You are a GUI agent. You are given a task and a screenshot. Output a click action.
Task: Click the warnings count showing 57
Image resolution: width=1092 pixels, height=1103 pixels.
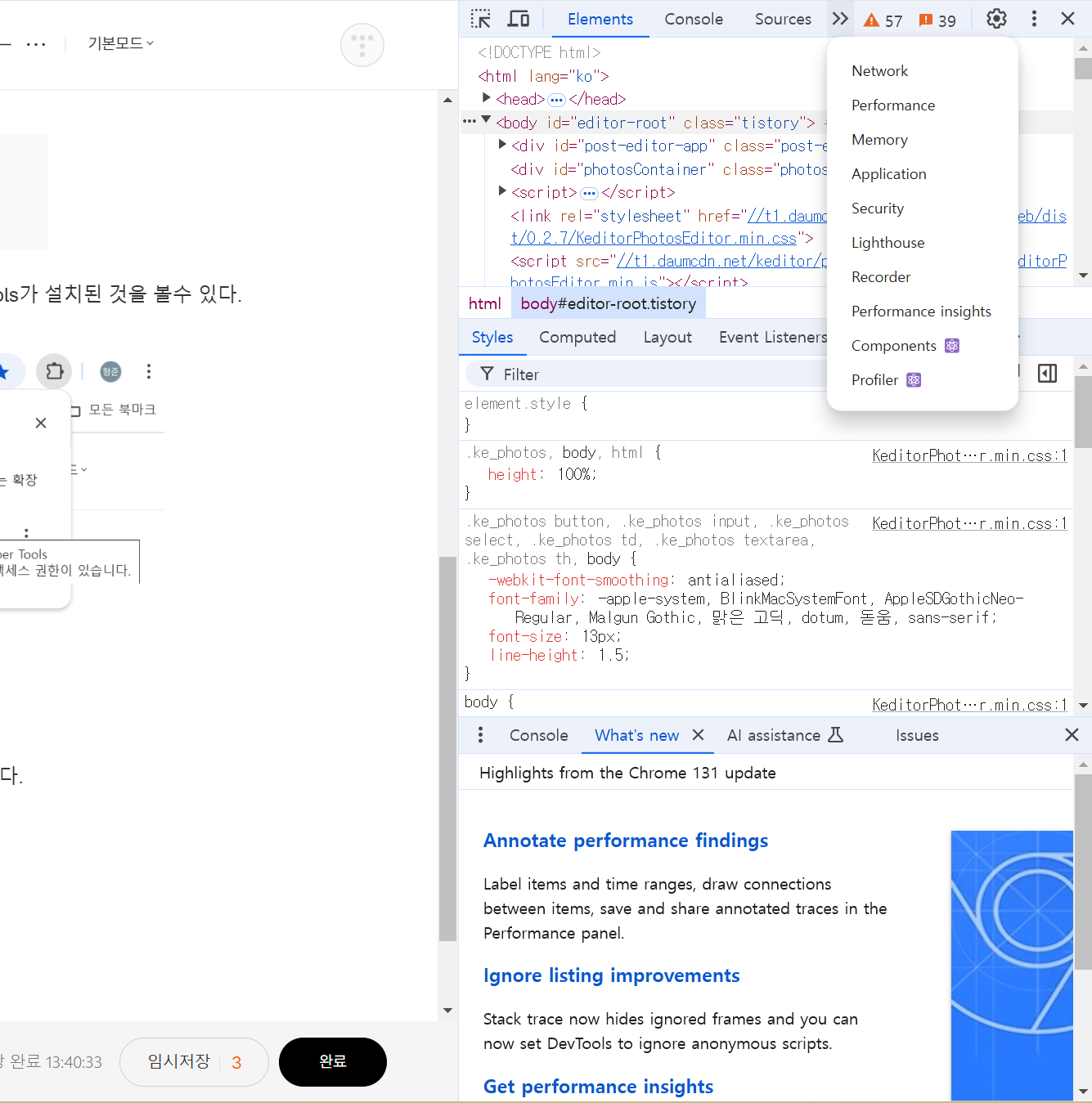[883, 20]
